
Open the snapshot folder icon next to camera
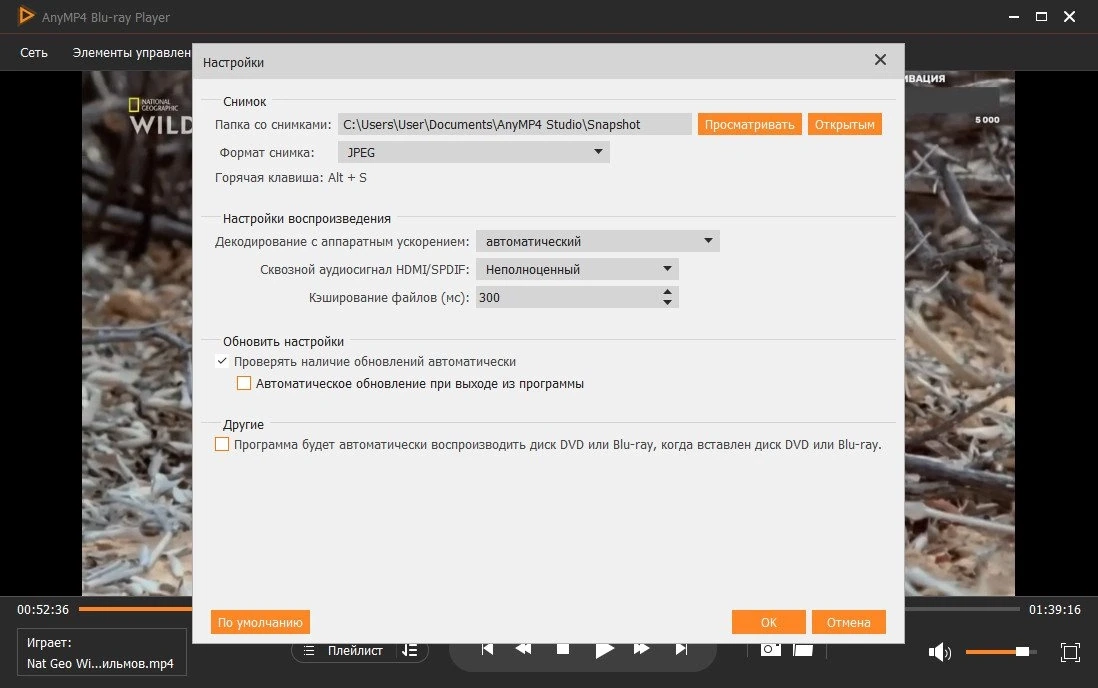pos(803,650)
